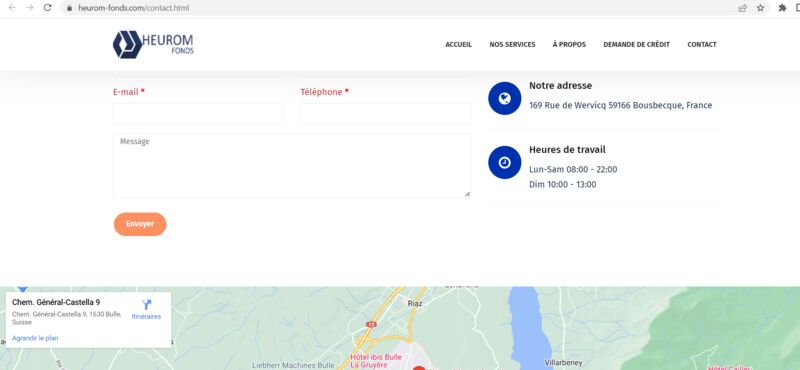Viewport: 800px width, 370px height.
Task: Click the Heurom Fonds logo
Action: [x=153, y=44]
